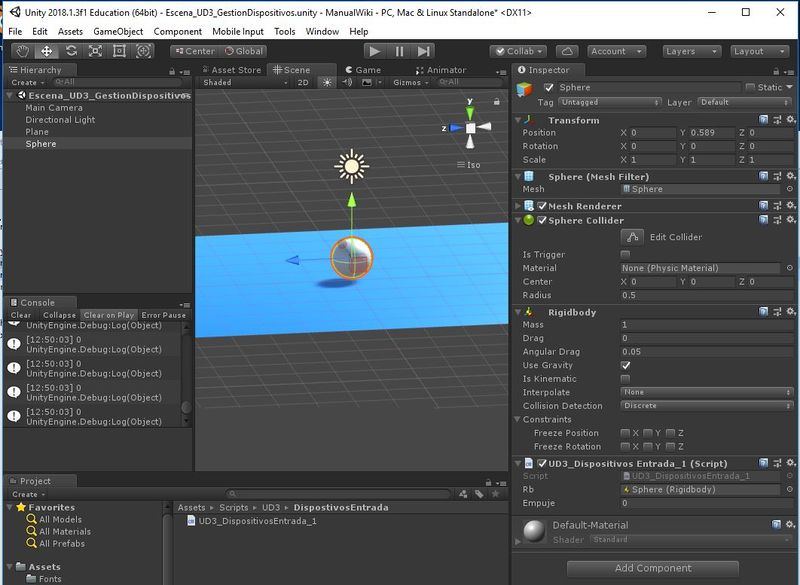The width and height of the screenshot is (800, 585).
Task: Open the Layer dropdown showing Default
Action: click(x=745, y=102)
